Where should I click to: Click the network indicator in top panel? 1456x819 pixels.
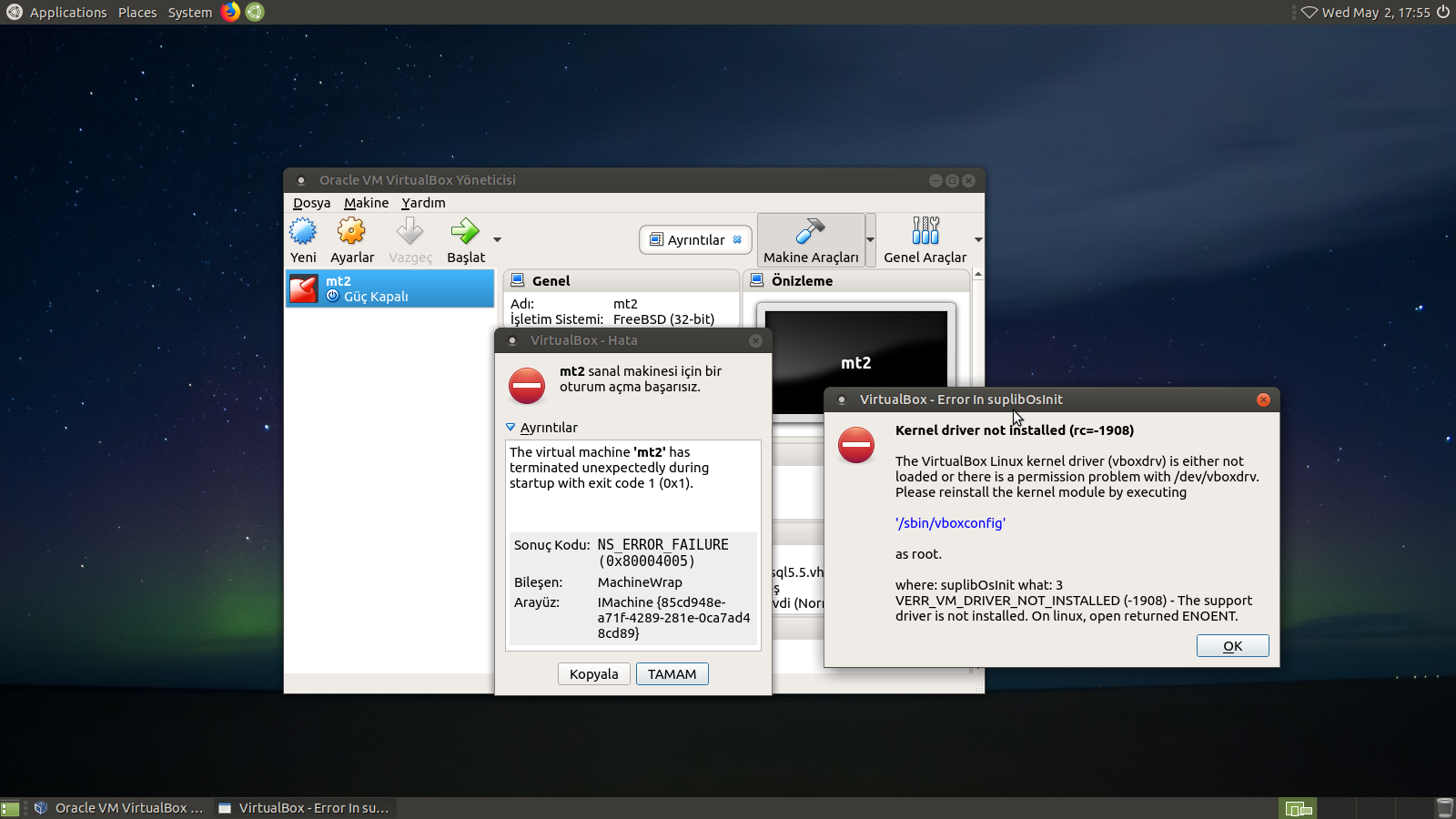1309,13
